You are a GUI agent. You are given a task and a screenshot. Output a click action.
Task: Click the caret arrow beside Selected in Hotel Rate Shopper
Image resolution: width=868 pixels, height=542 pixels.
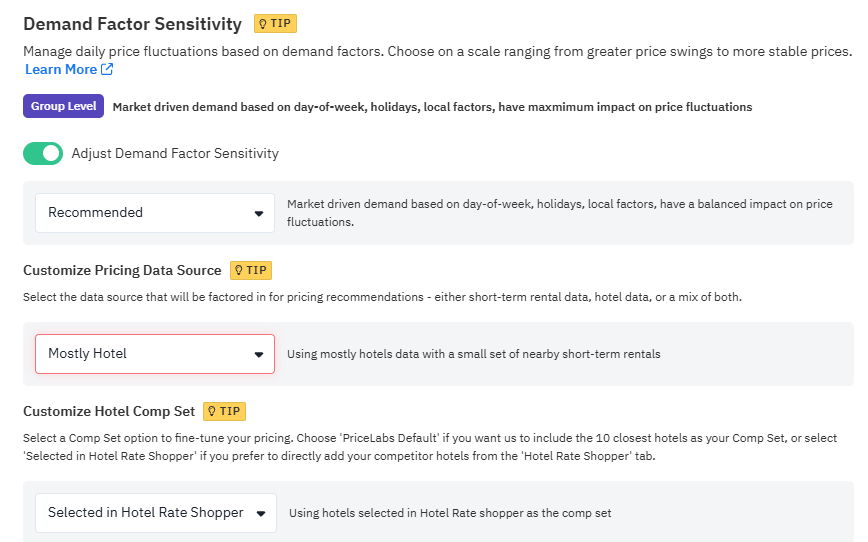point(261,513)
